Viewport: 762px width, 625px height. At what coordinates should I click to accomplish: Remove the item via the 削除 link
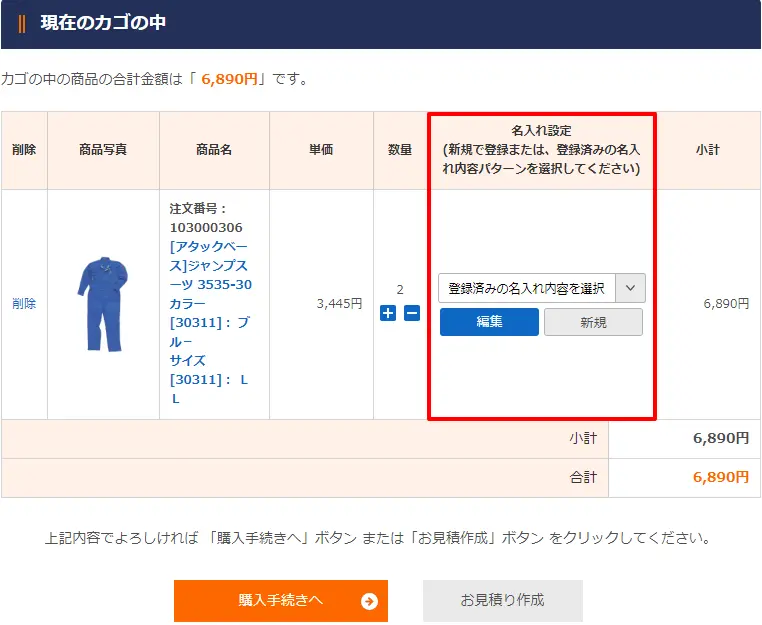click(24, 304)
